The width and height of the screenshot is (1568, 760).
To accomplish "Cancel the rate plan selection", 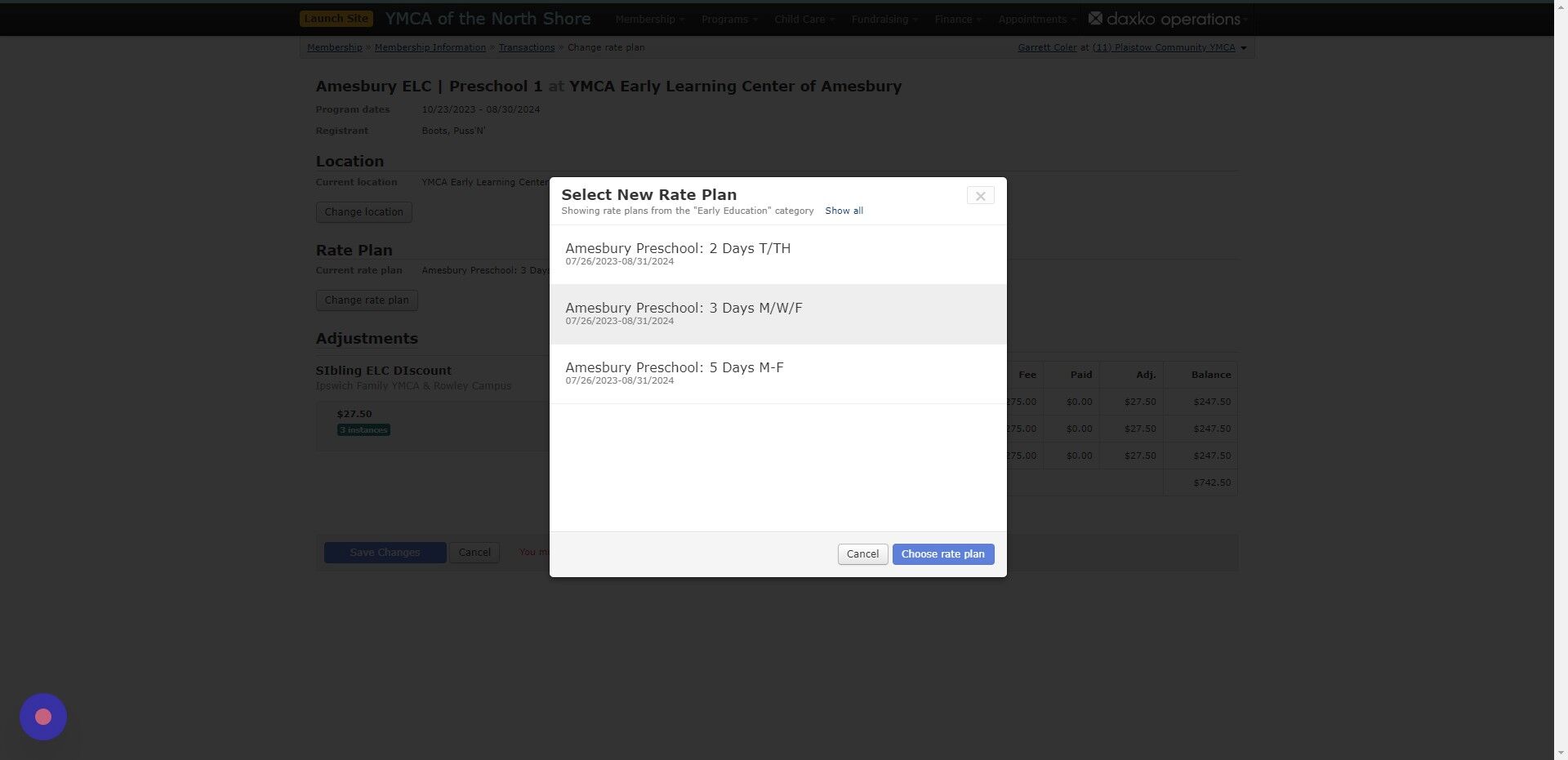I will click(x=862, y=553).
